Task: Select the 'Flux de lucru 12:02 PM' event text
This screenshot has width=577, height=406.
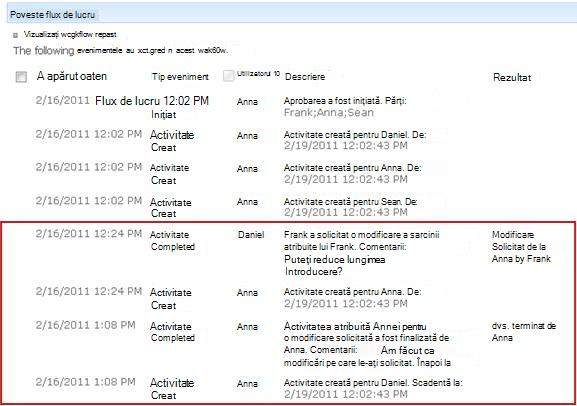Action: tap(152, 100)
